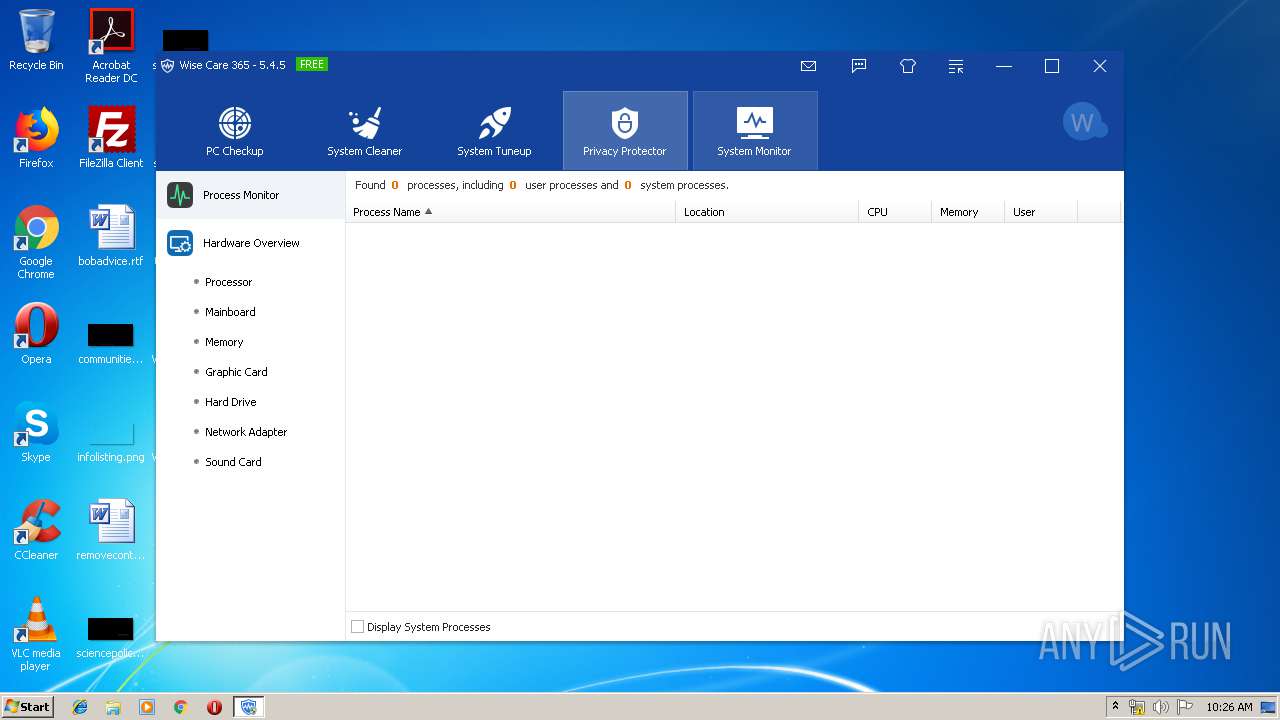Open Acrobat Reader DC desktop icon
Image resolution: width=1280 pixels, height=720 pixels.
111,46
